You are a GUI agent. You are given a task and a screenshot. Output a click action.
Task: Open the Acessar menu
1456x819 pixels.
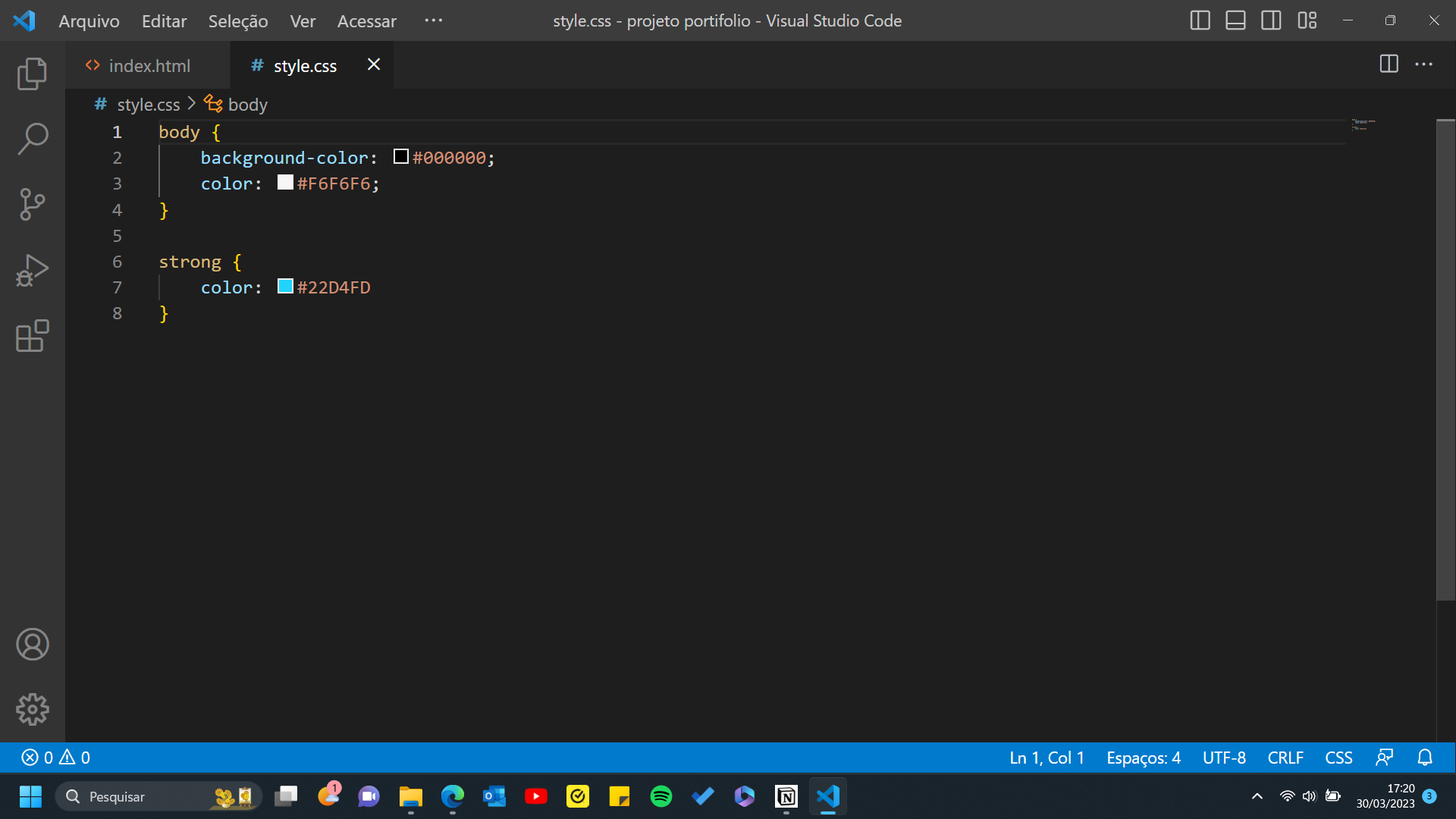click(x=366, y=21)
